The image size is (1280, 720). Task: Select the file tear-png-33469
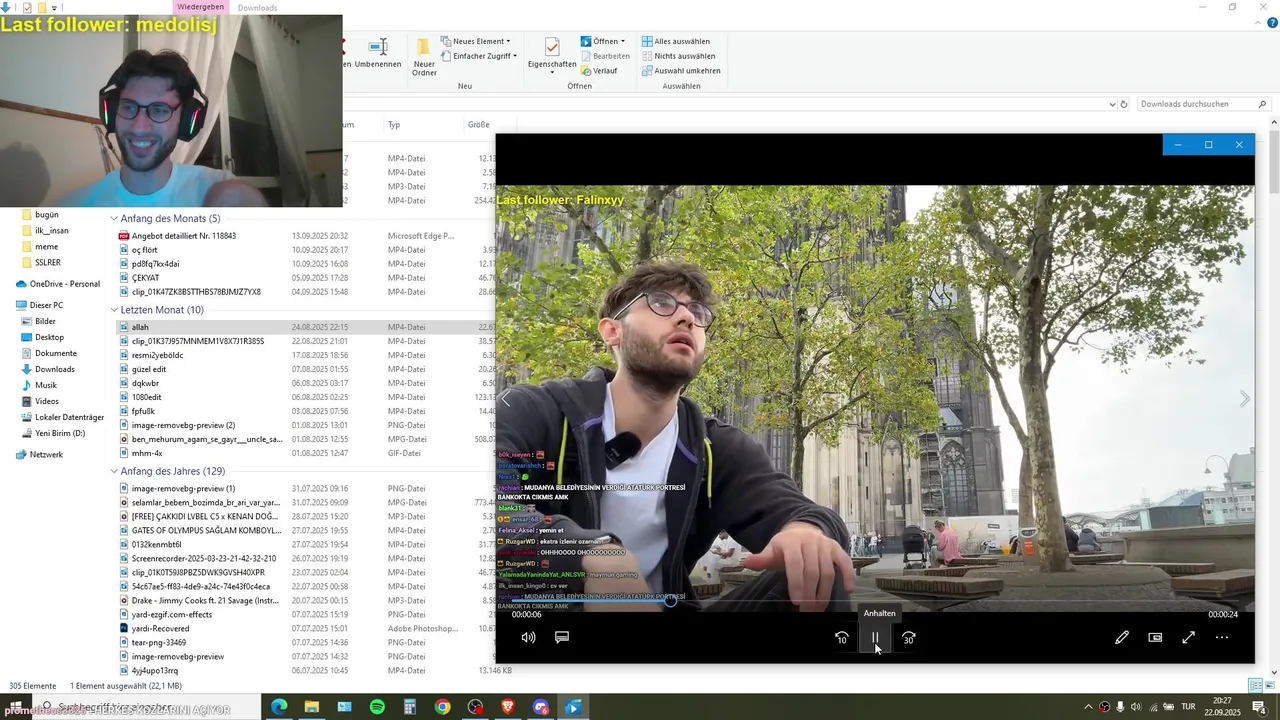[159, 643]
